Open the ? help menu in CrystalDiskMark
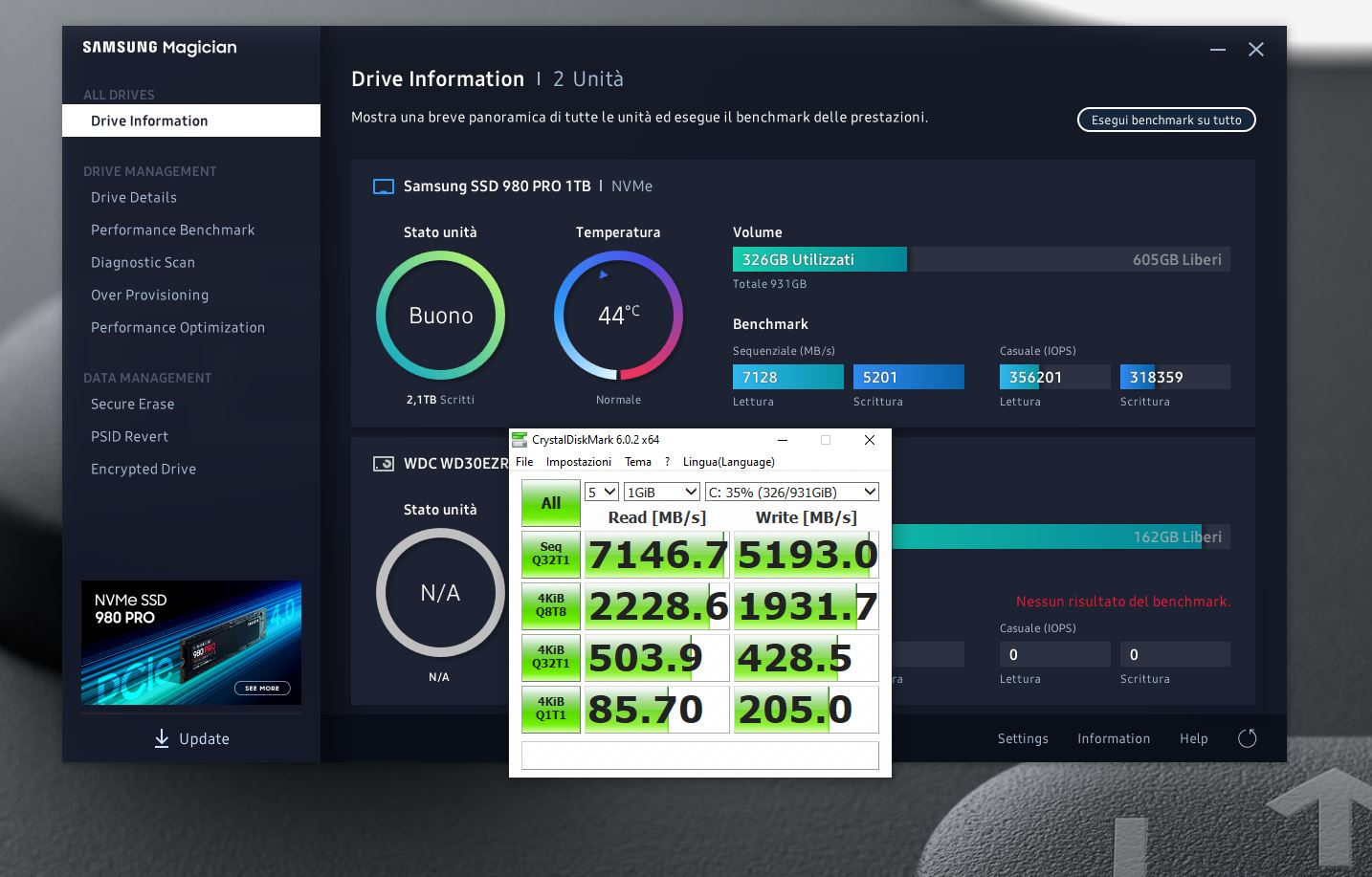 pos(668,462)
